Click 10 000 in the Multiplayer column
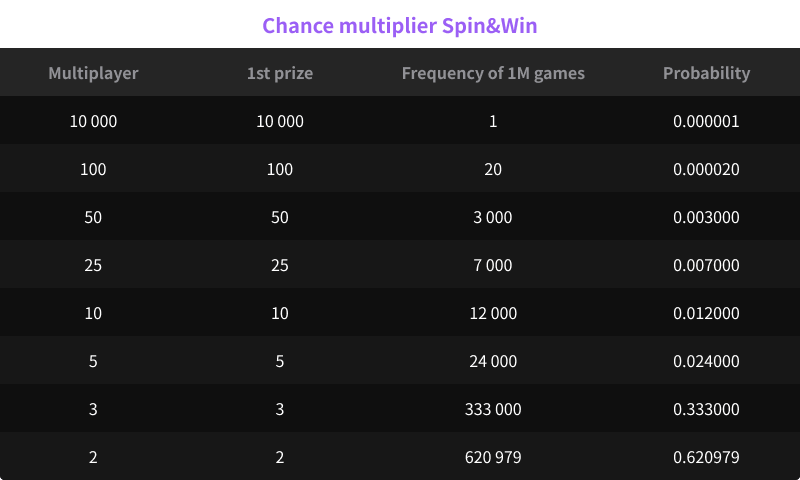The image size is (800, 480). (x=93, y=121)
